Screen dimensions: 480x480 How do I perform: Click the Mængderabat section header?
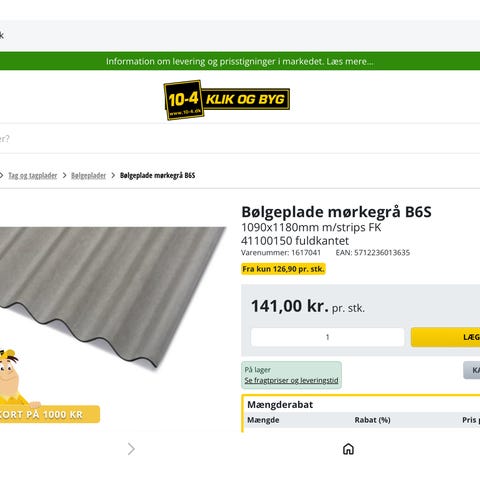(x=280, y=405)
